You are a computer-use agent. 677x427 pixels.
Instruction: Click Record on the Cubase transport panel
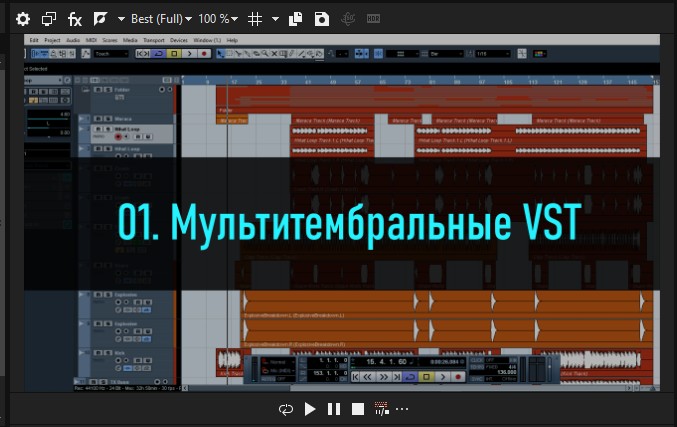[458, 377]
